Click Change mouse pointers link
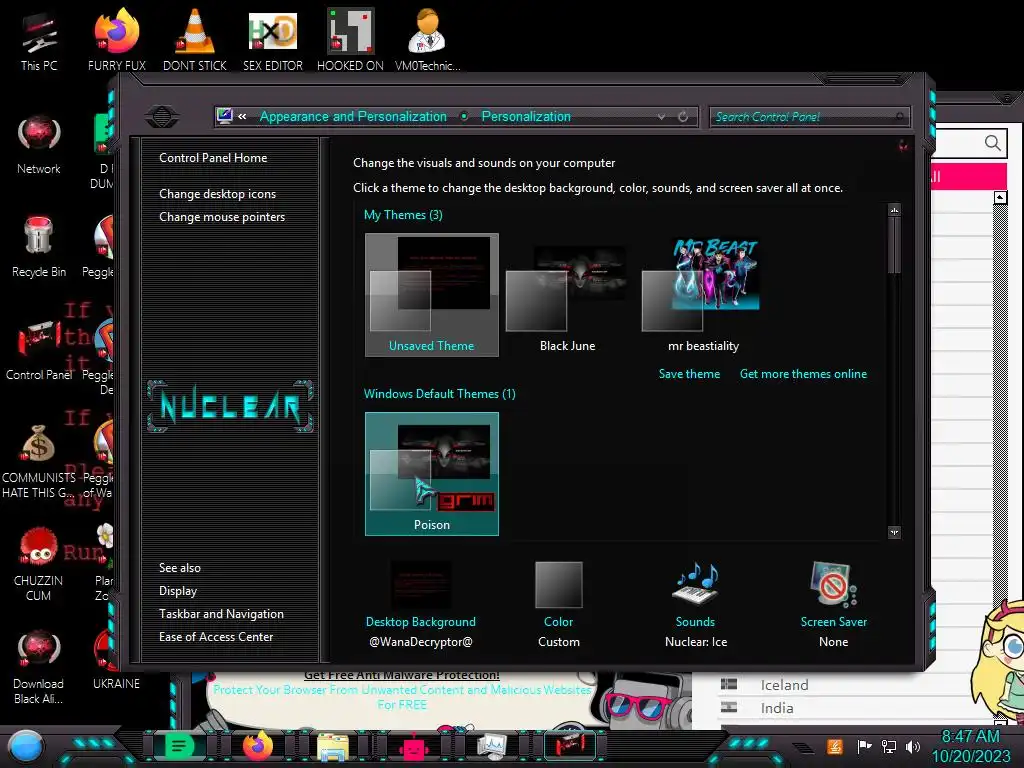Viewport: 1024px width, 768px height. tap(222, 217)
